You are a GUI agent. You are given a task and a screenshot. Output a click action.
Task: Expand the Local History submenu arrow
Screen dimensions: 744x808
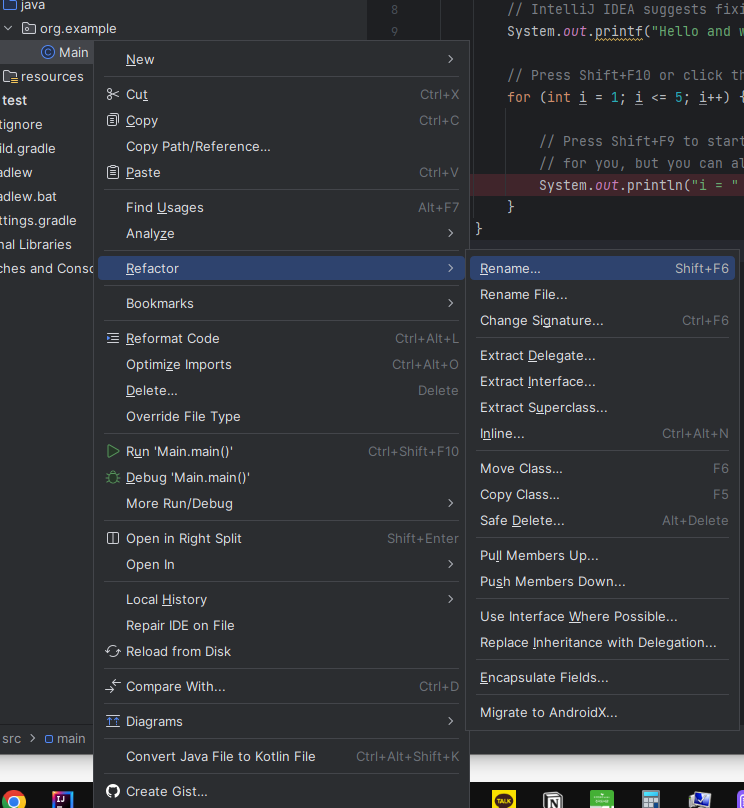[x=451, y=599]
